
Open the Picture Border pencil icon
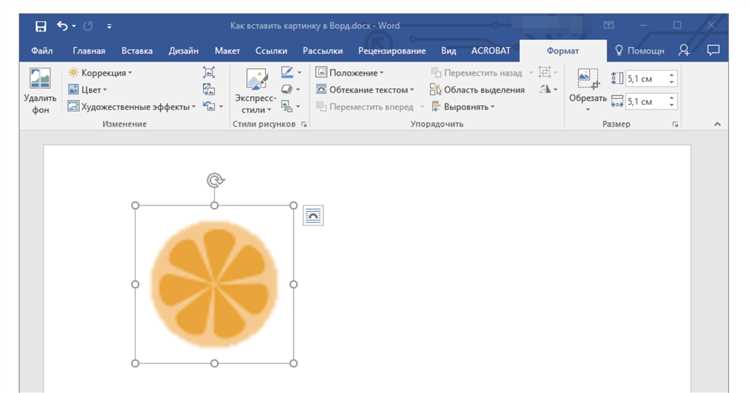point(287,72)
